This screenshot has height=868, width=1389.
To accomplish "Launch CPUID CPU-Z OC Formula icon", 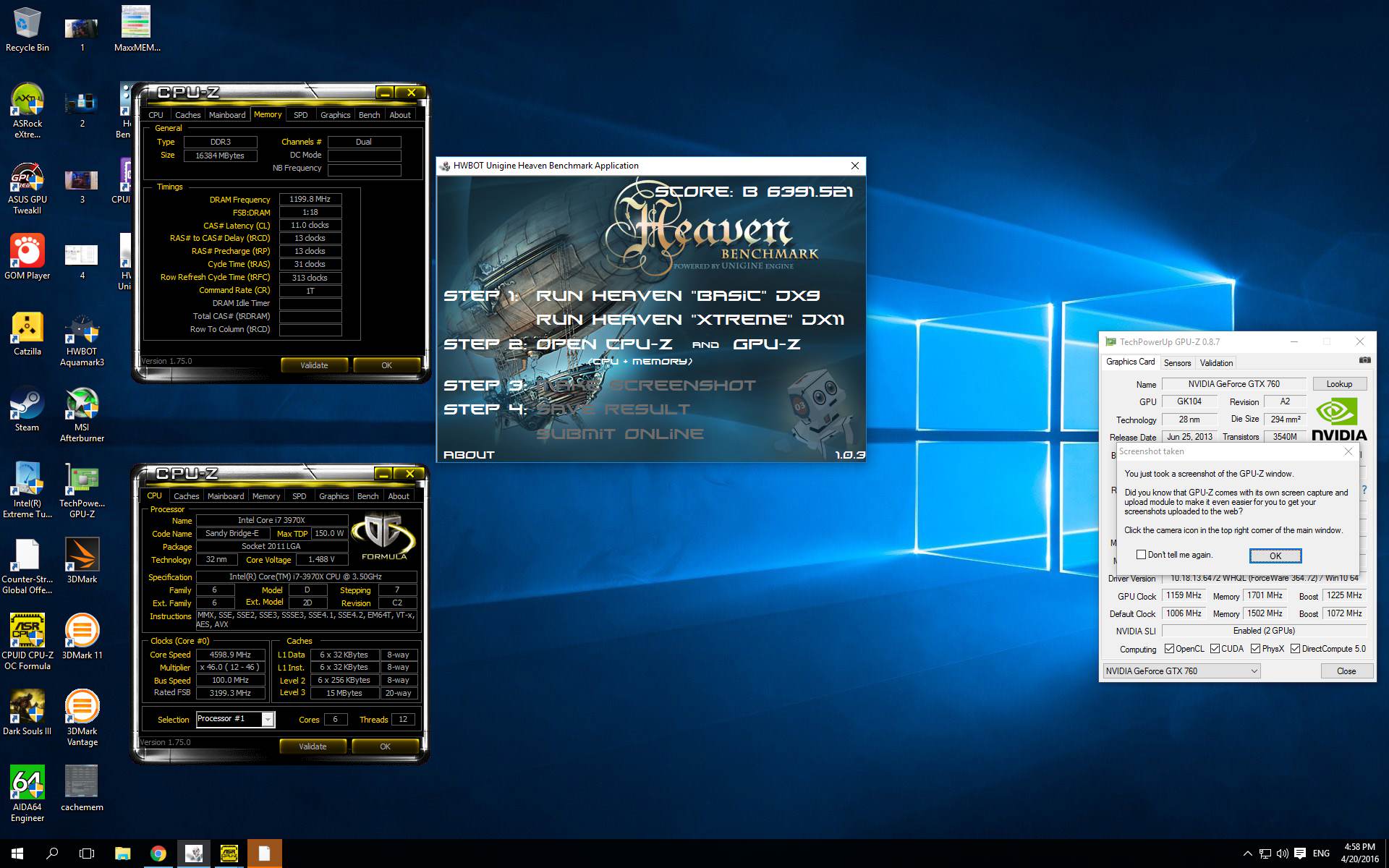I will point(27,642).
